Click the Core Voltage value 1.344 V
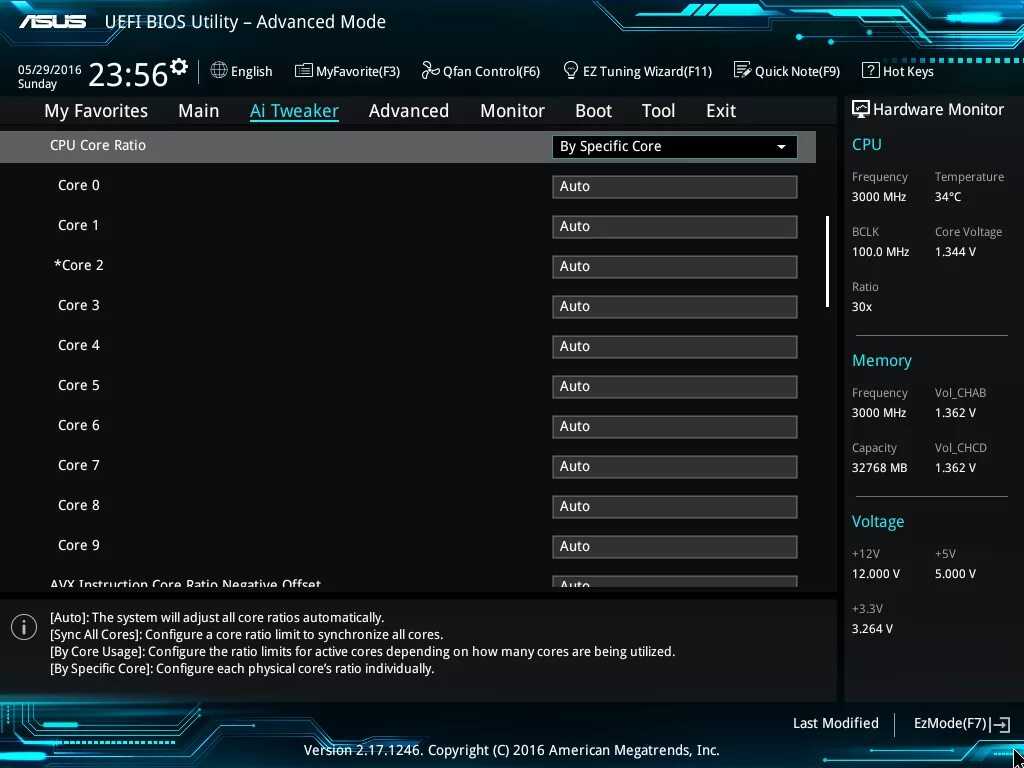Screen dimensions: 1024x768 (x=955, y=251)
